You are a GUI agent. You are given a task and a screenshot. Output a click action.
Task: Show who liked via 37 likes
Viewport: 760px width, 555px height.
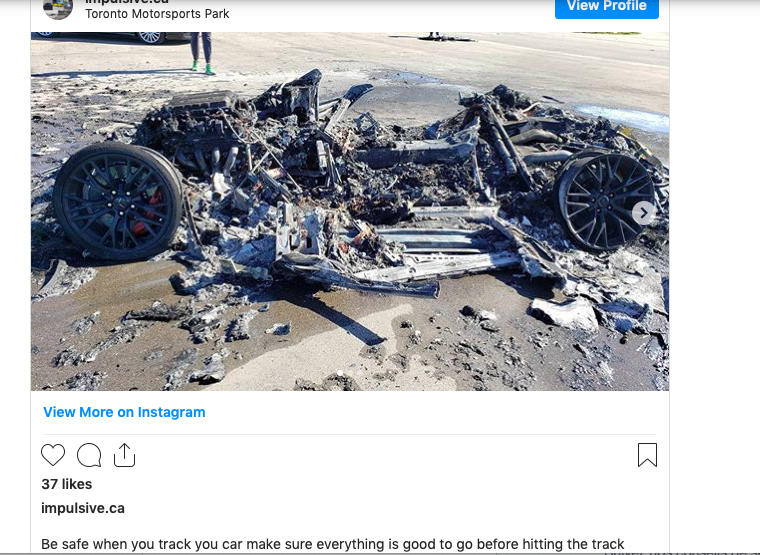66,484
